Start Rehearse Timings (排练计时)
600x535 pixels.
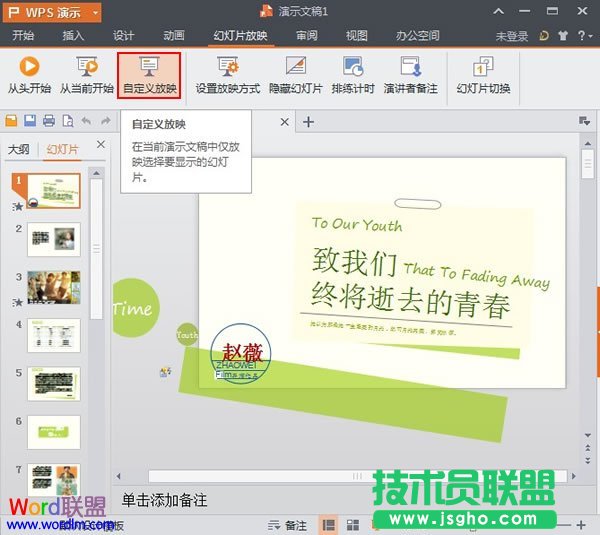coord(353,76)
